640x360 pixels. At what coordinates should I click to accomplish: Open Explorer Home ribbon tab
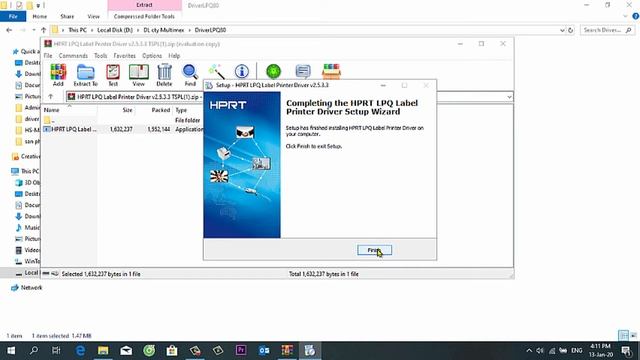tap(40, 16)
